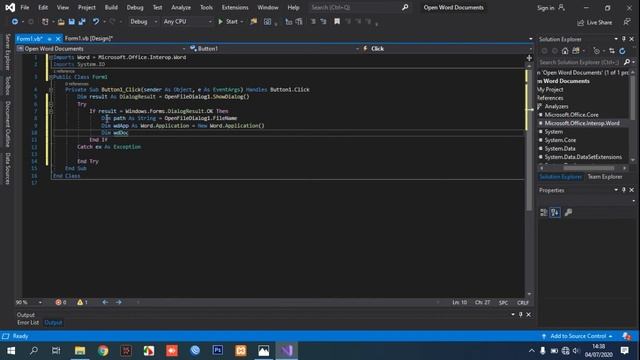Start debugging with the green Start button

click(x=228, y=22)
